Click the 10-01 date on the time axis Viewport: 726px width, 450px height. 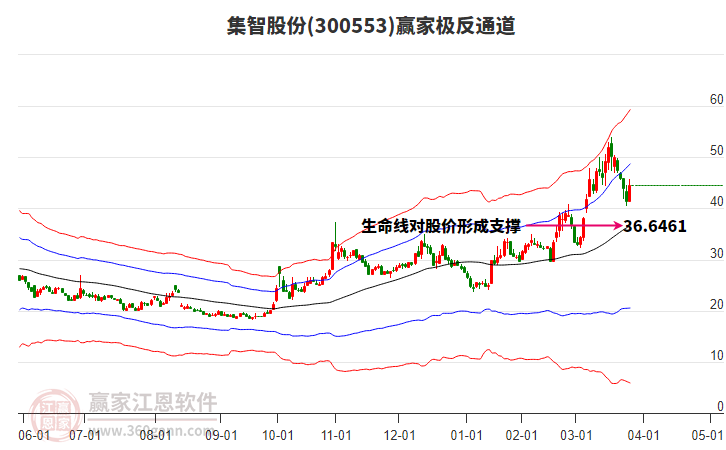[x=277, y=436]
